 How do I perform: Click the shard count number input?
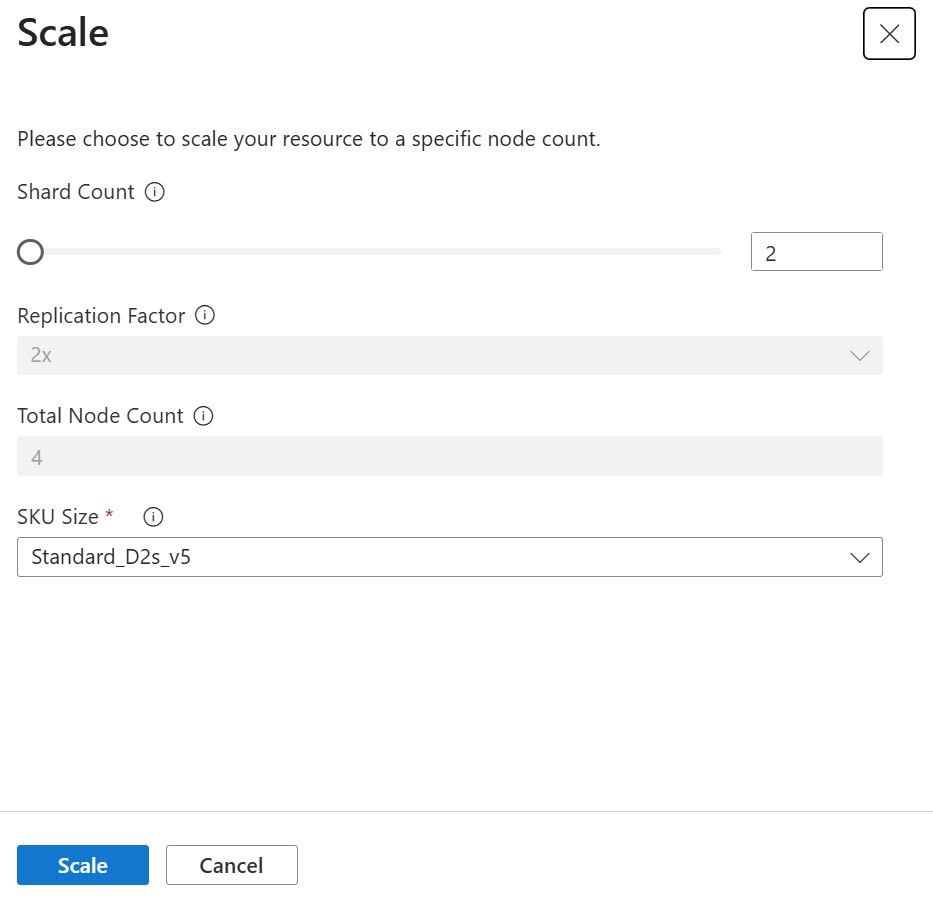[816, 251]
